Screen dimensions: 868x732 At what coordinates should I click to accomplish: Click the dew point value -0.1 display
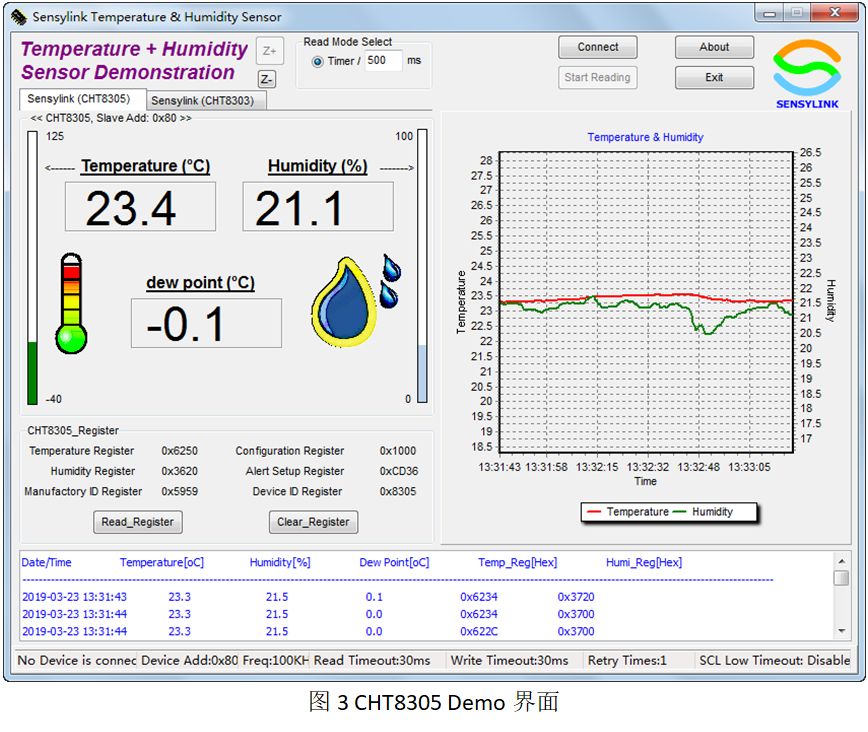[206, 323]
